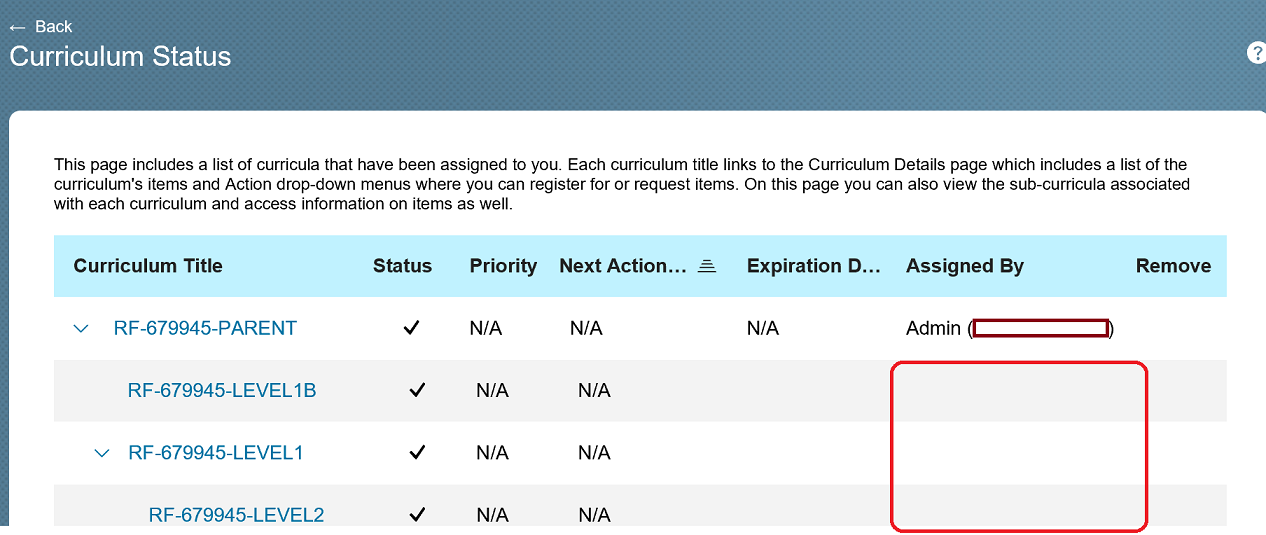Open the RF-679945-LEVEL1 curriculum link

(x=216, y=453)
